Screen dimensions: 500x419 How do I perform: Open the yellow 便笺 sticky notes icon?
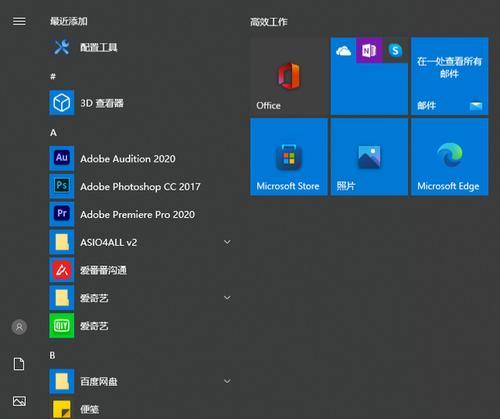pos(62,409)
